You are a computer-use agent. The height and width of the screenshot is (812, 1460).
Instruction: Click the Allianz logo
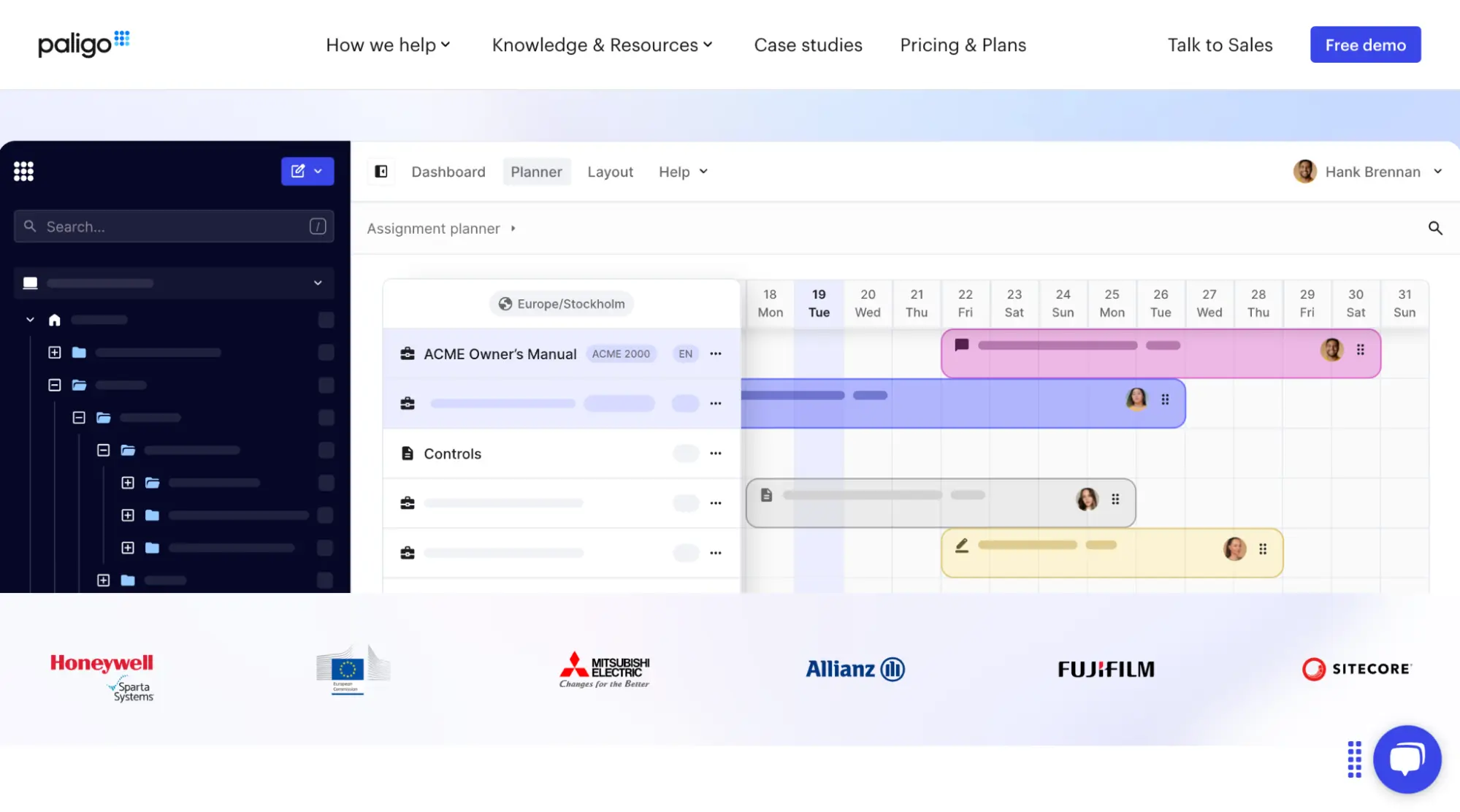tap(855, 669)
